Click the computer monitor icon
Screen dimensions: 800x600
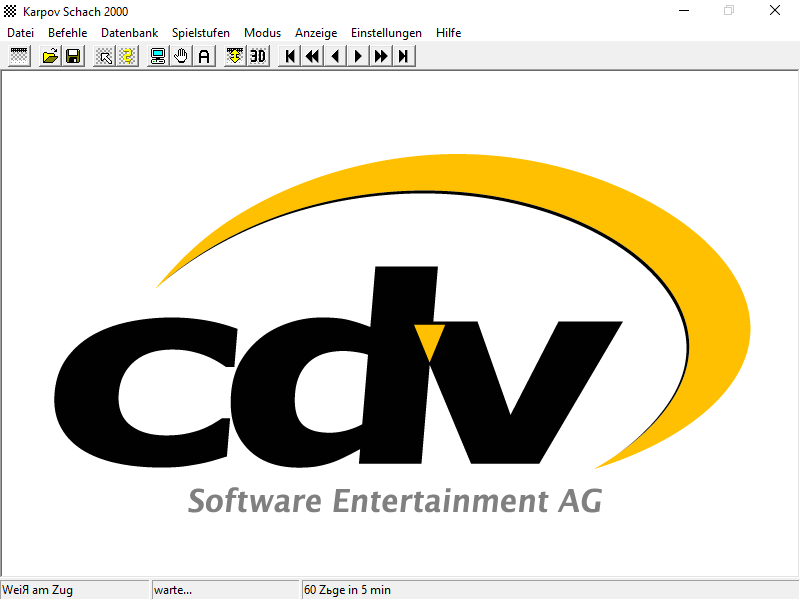coord(158,56)
